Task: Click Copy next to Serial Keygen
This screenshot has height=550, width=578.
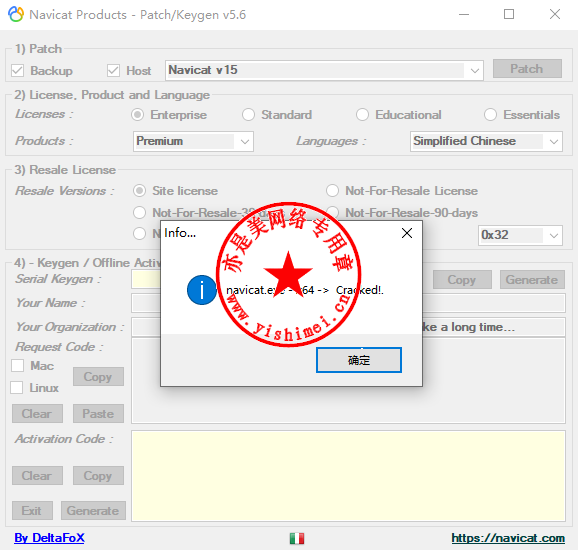Action: click(x=462, y=280)
